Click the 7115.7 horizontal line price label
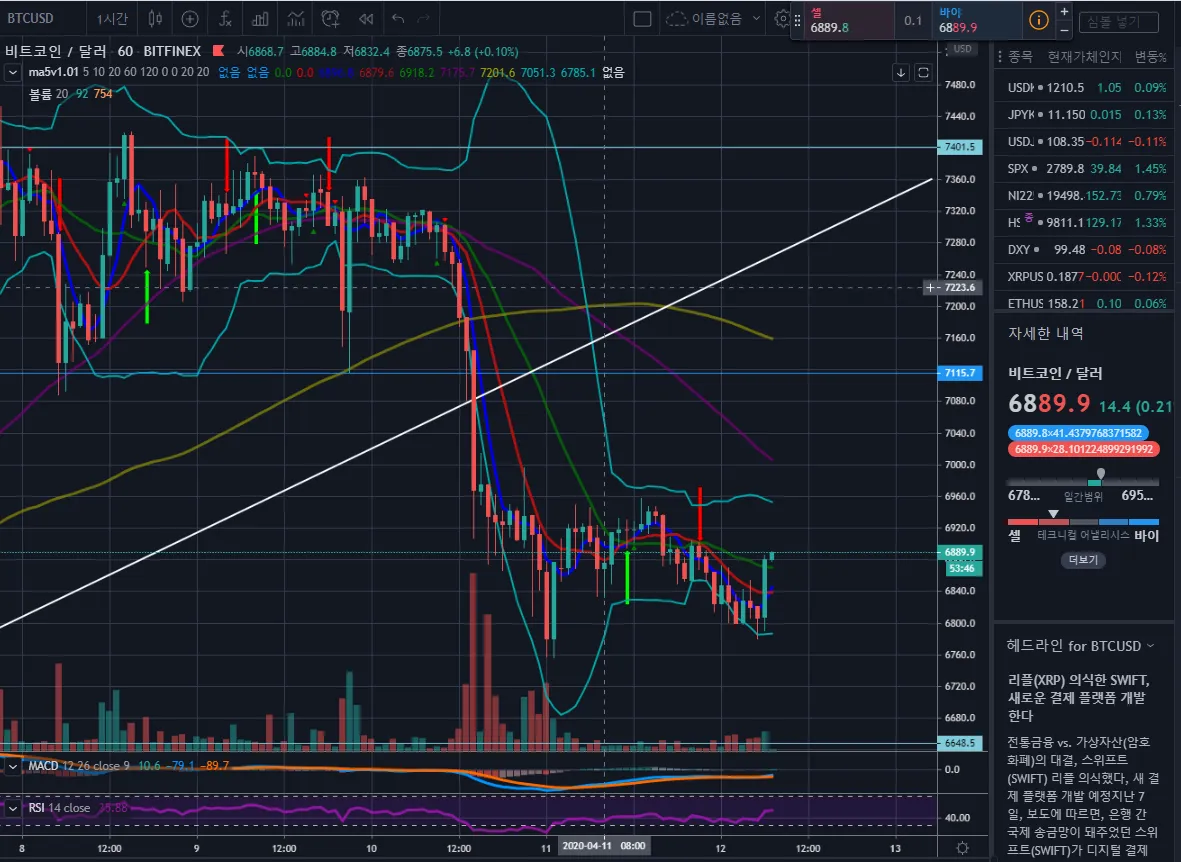1181x862 pixels. (960, 373)
